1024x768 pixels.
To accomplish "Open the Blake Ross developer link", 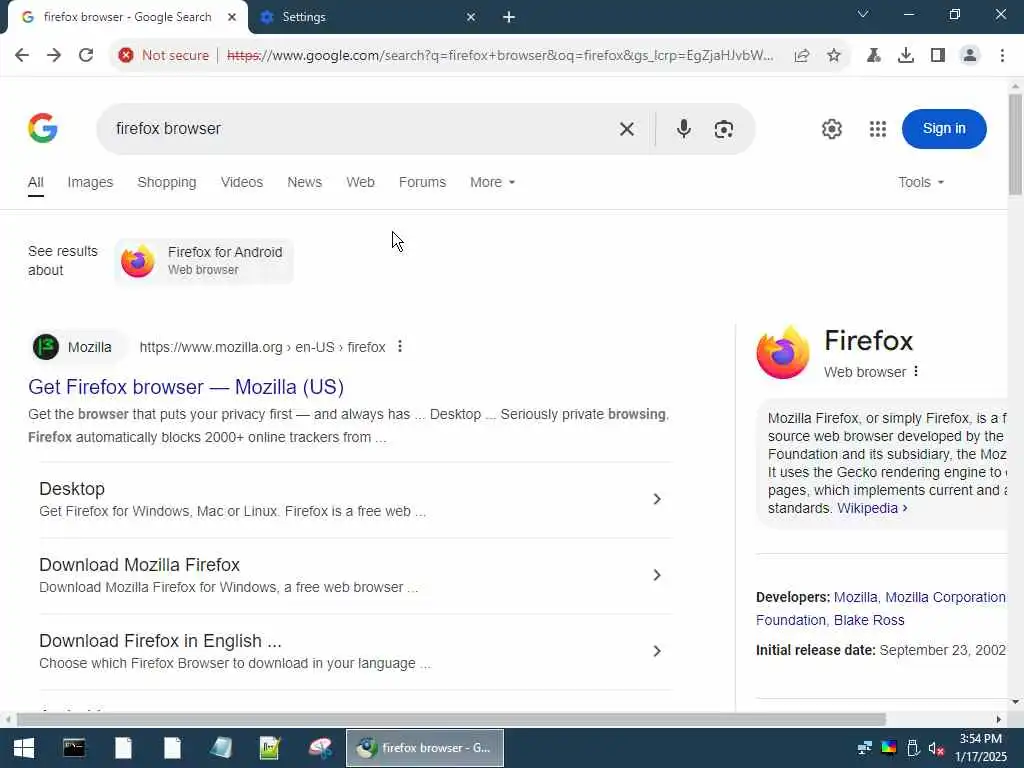I will (x=869, y=620).
